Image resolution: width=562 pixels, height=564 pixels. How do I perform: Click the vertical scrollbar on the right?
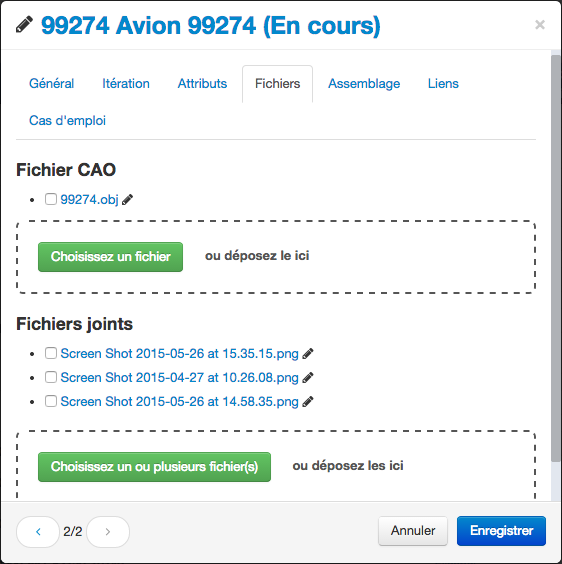click(x=556, y=258)
